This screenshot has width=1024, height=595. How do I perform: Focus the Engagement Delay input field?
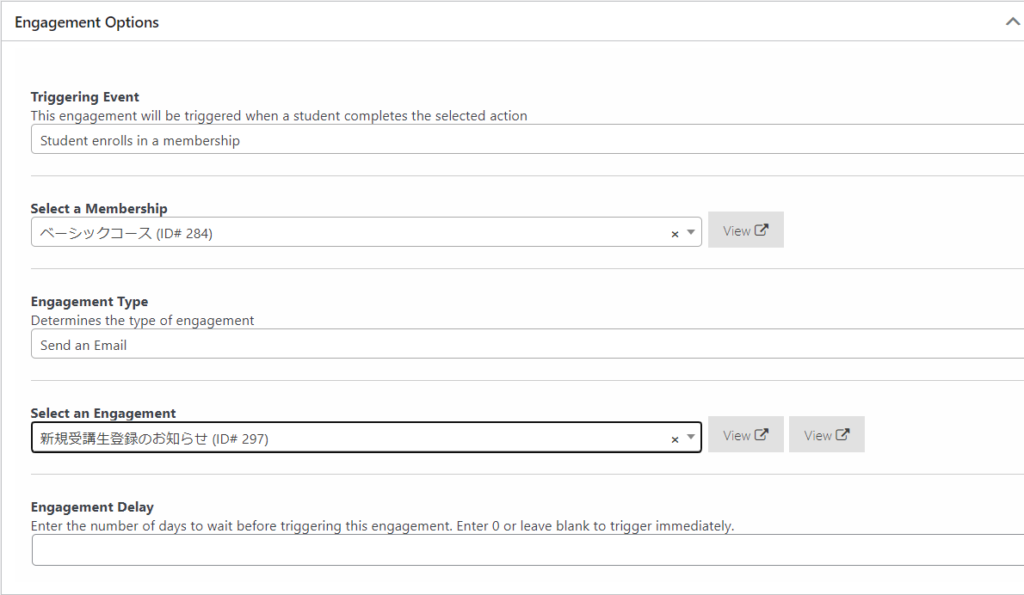click(527, 550)
